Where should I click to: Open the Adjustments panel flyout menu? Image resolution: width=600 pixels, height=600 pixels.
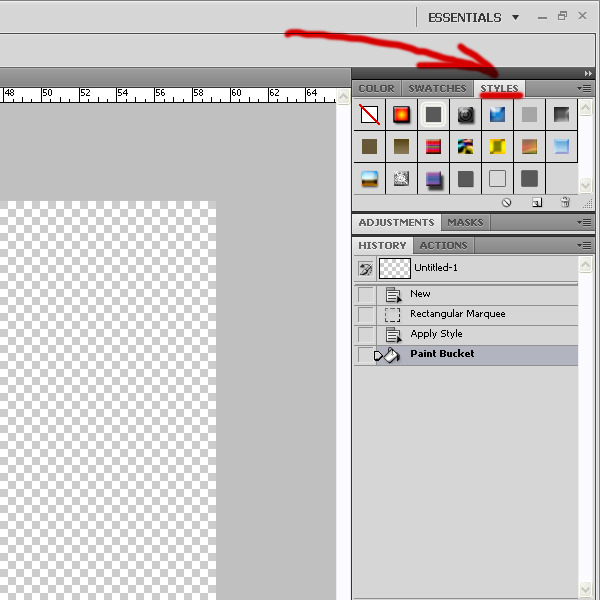pos(584,222)
